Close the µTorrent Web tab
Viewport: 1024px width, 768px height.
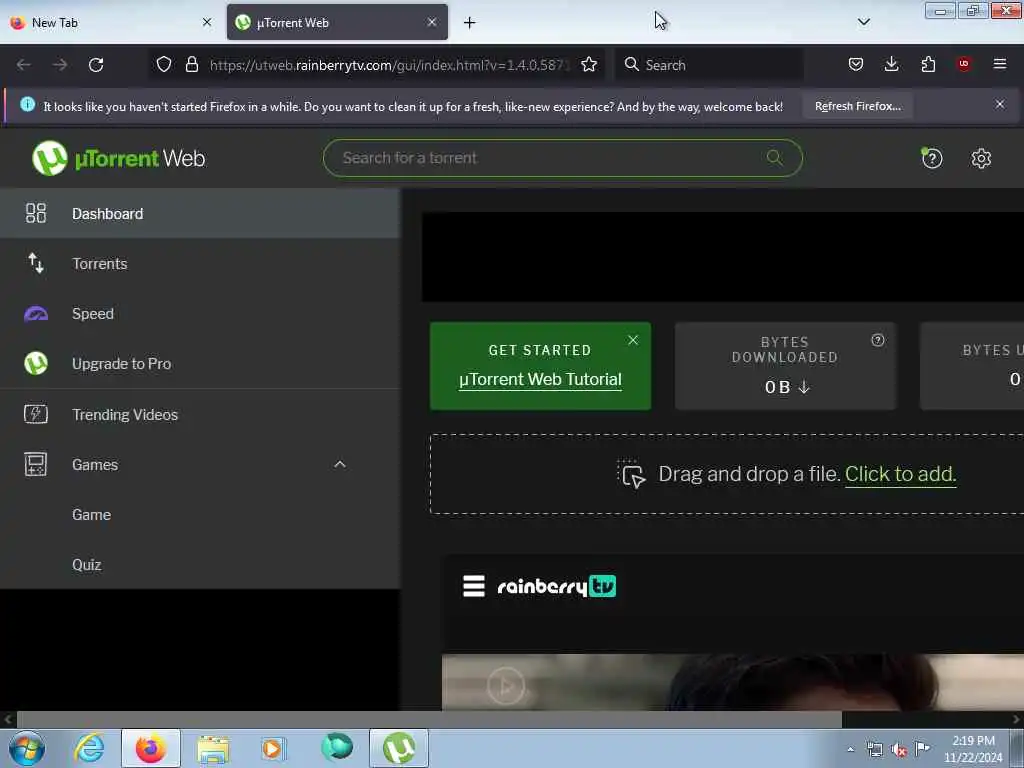coord(432,22)
